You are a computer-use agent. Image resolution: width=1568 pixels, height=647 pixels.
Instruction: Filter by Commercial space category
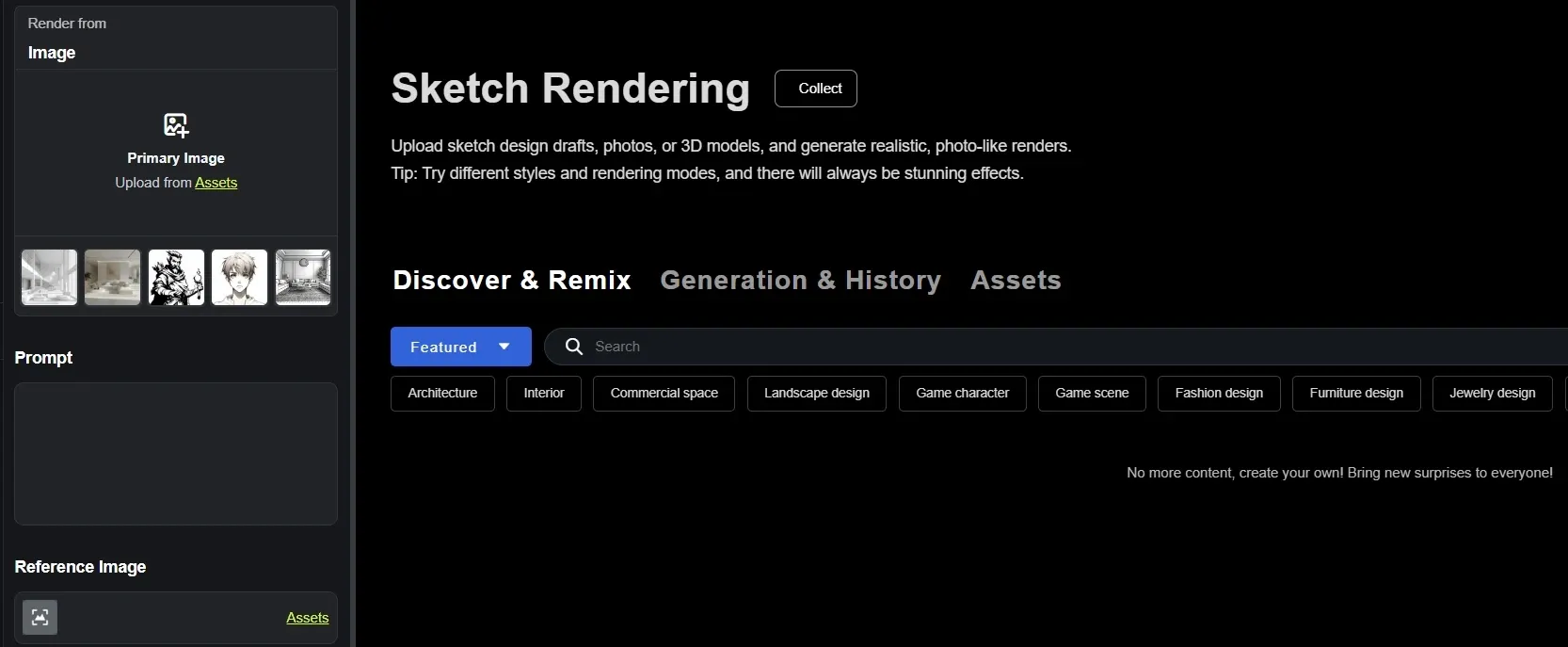pyautogui.click(x=664, y=393)
